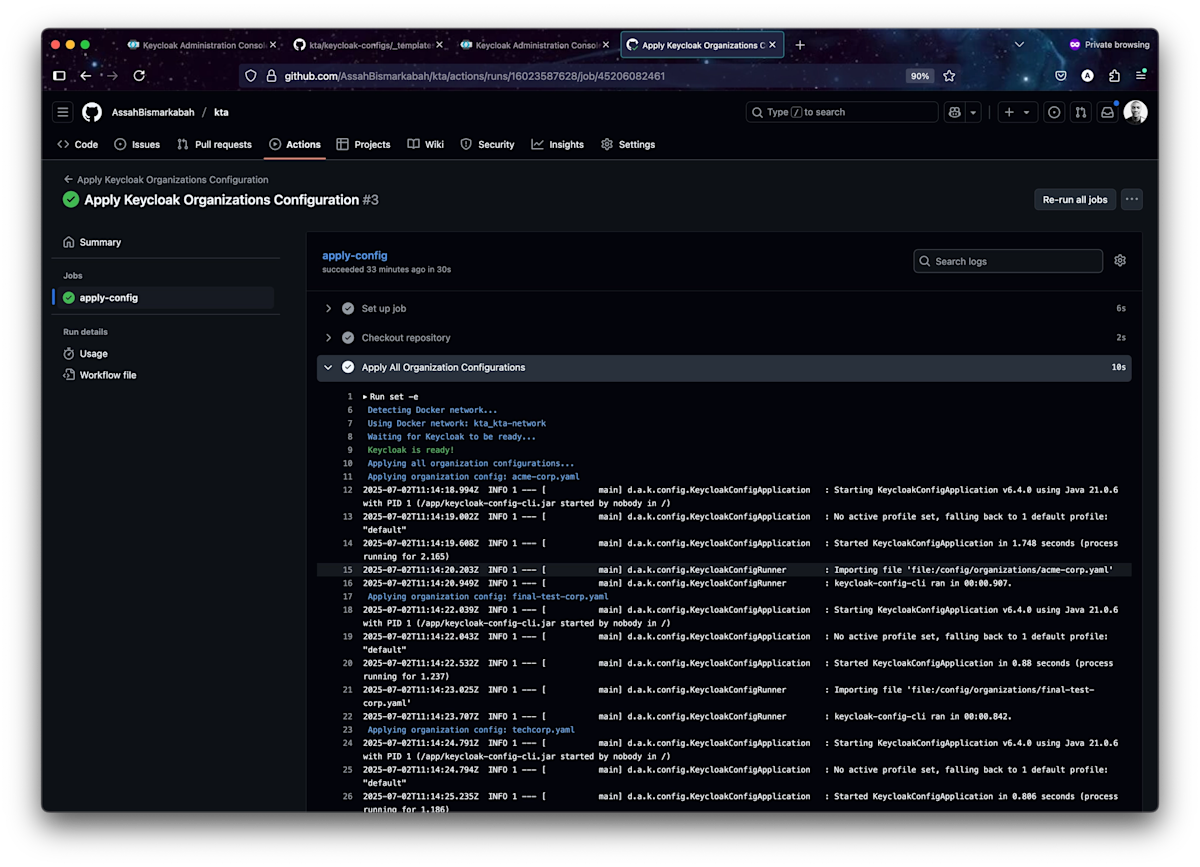
Task: Collapse Apply All Organization Configurations step
Action: coord(724,367)
